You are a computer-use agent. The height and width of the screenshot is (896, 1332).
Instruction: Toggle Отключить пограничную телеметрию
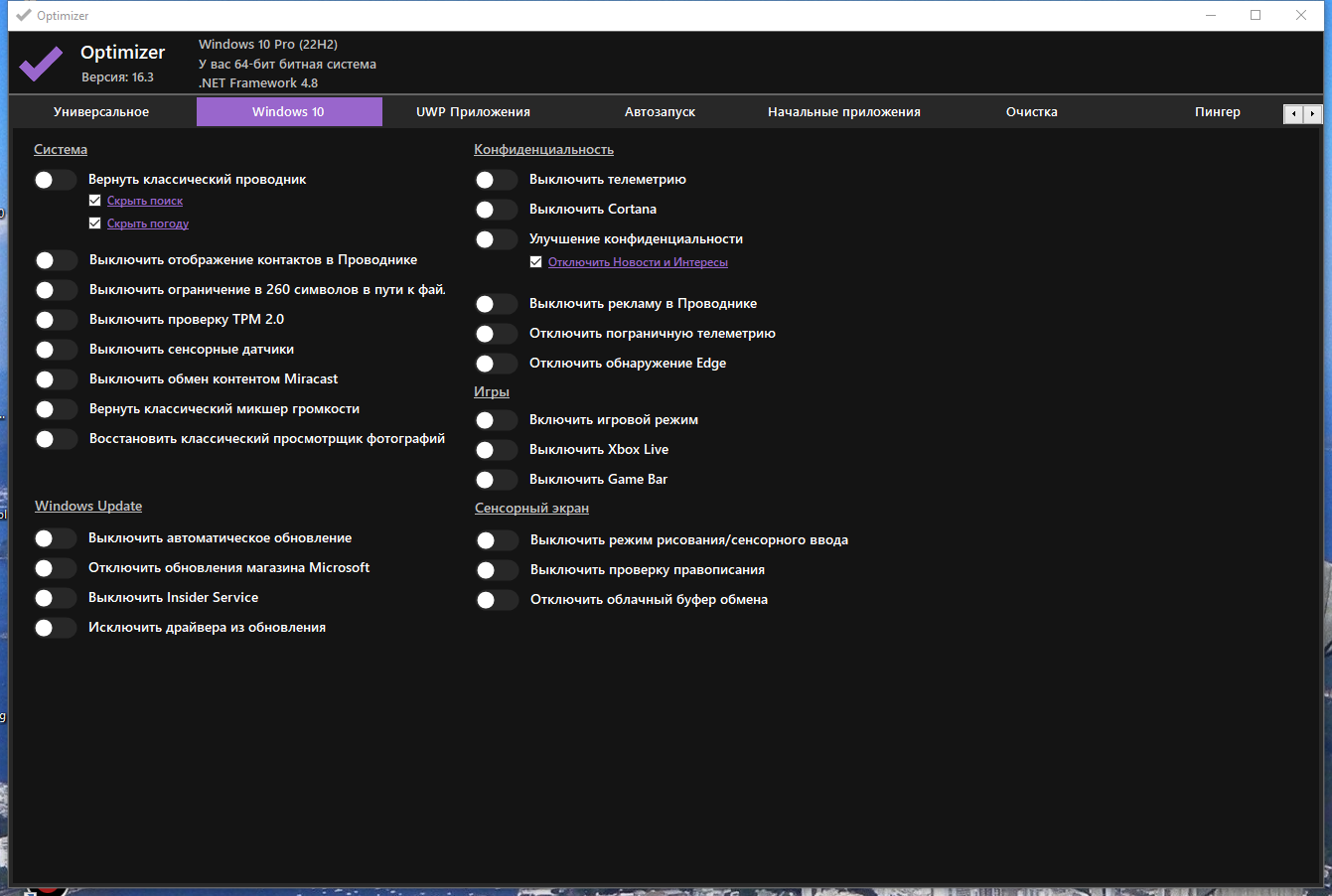tap(497, 334)
